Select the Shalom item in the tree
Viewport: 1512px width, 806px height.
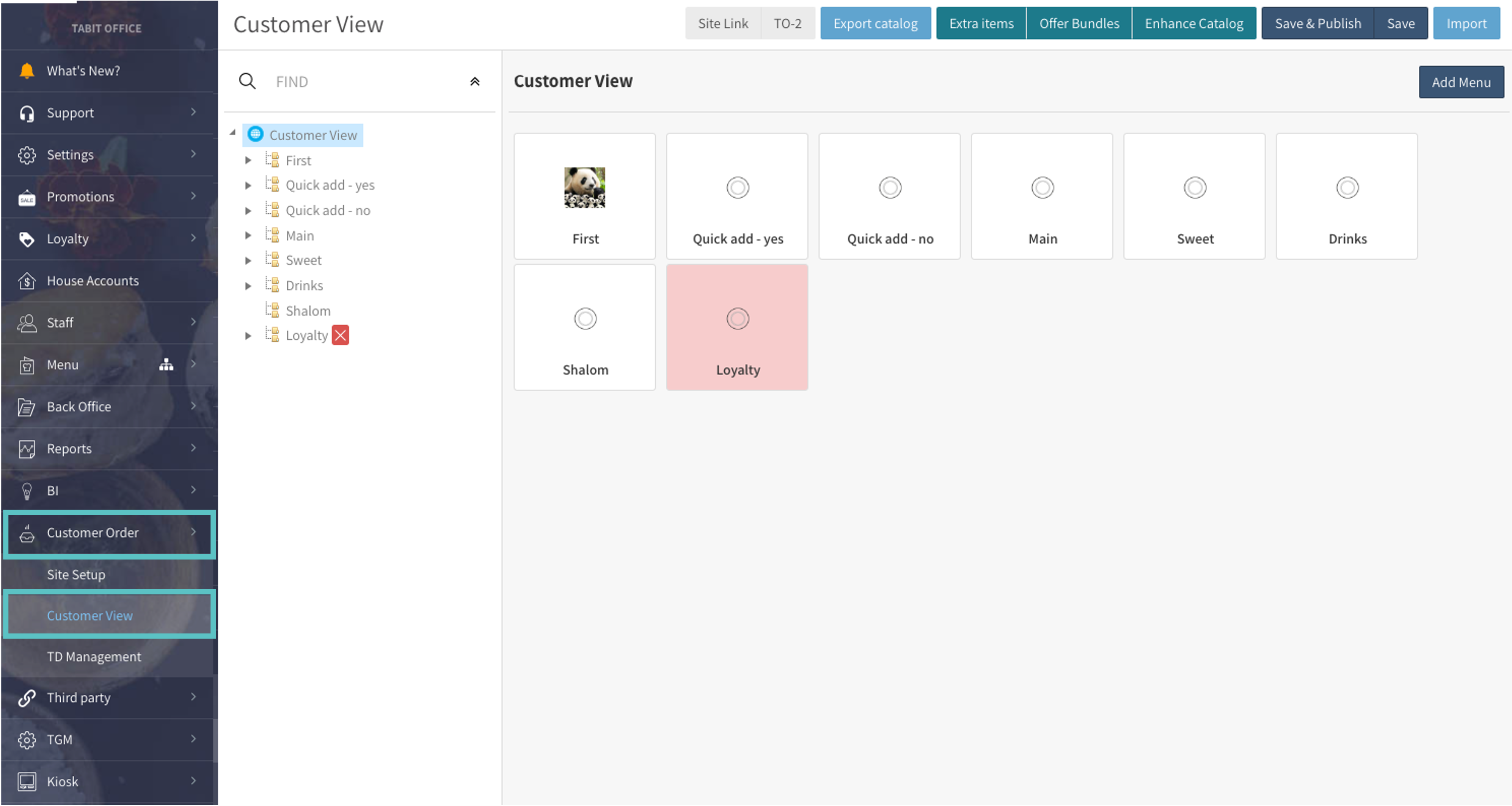[308, 311]
